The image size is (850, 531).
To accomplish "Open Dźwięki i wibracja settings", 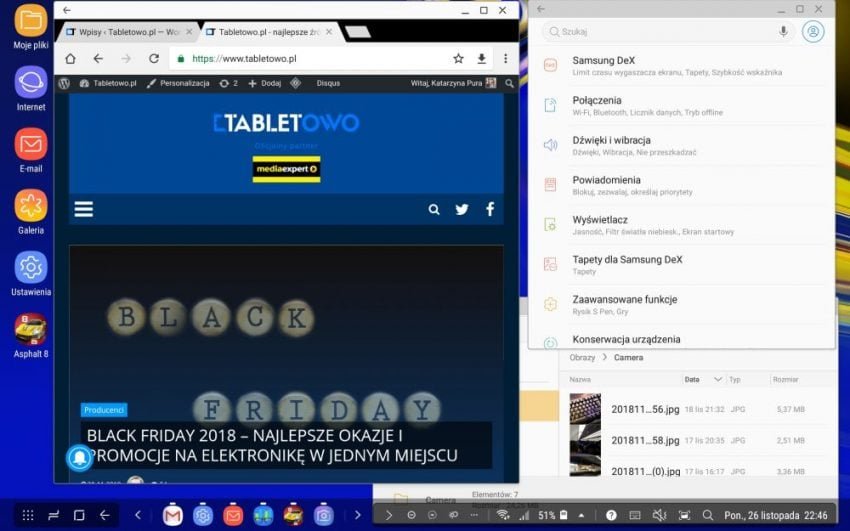I will pyautogui.click(x=681, y=145).
